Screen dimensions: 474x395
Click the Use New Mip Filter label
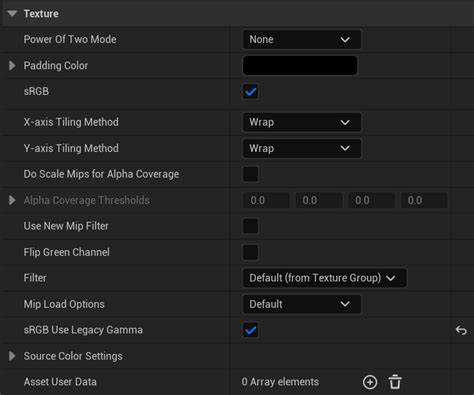coord(66,226)
